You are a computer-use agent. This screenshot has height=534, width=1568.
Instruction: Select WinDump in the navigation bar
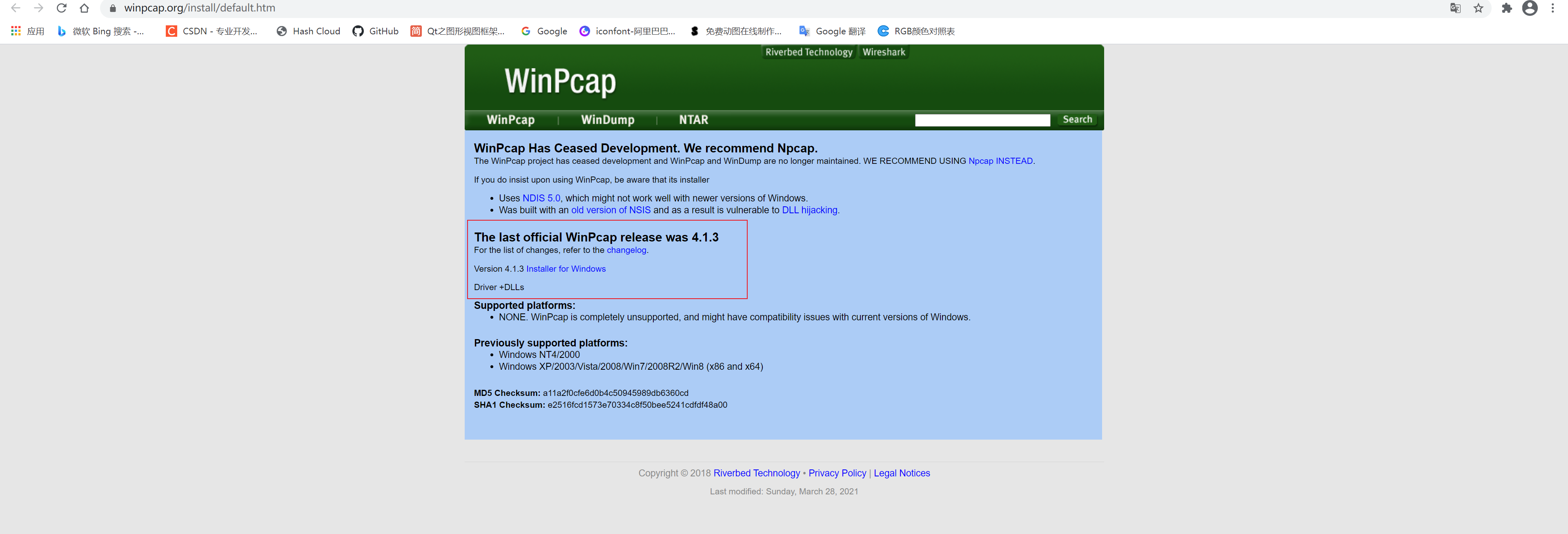pyautogui.click(x=608, y=119)
